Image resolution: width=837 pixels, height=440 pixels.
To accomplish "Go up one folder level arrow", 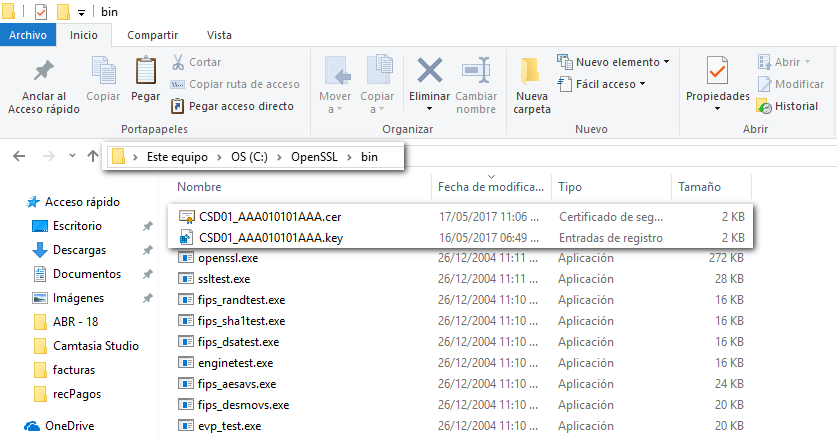I will pyautogui.click(x=93, y=156).
